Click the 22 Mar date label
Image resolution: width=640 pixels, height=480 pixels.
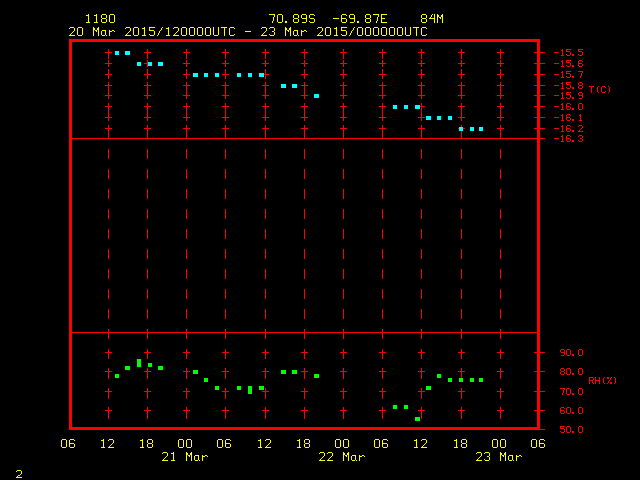pyautogui.click(x=341, y=457)
